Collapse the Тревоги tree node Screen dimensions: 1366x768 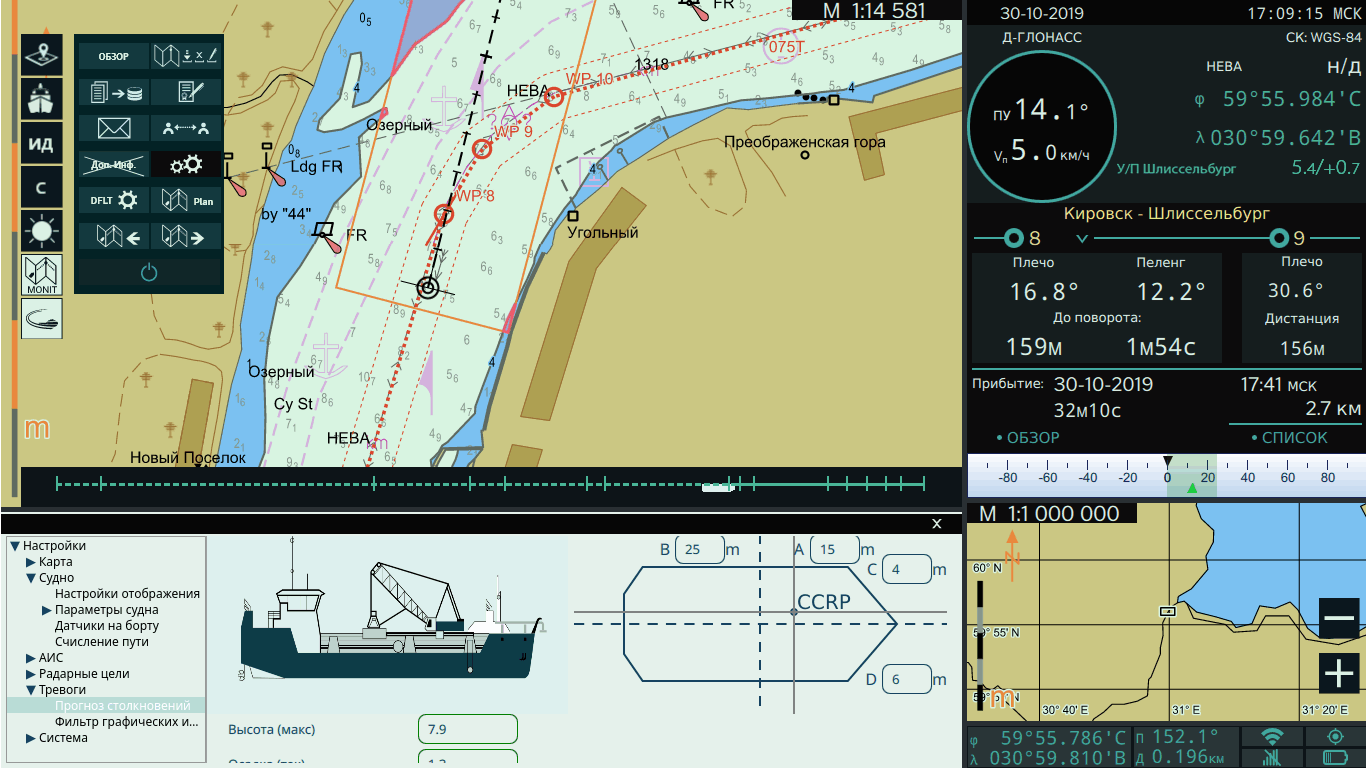(x=31, y=690)
